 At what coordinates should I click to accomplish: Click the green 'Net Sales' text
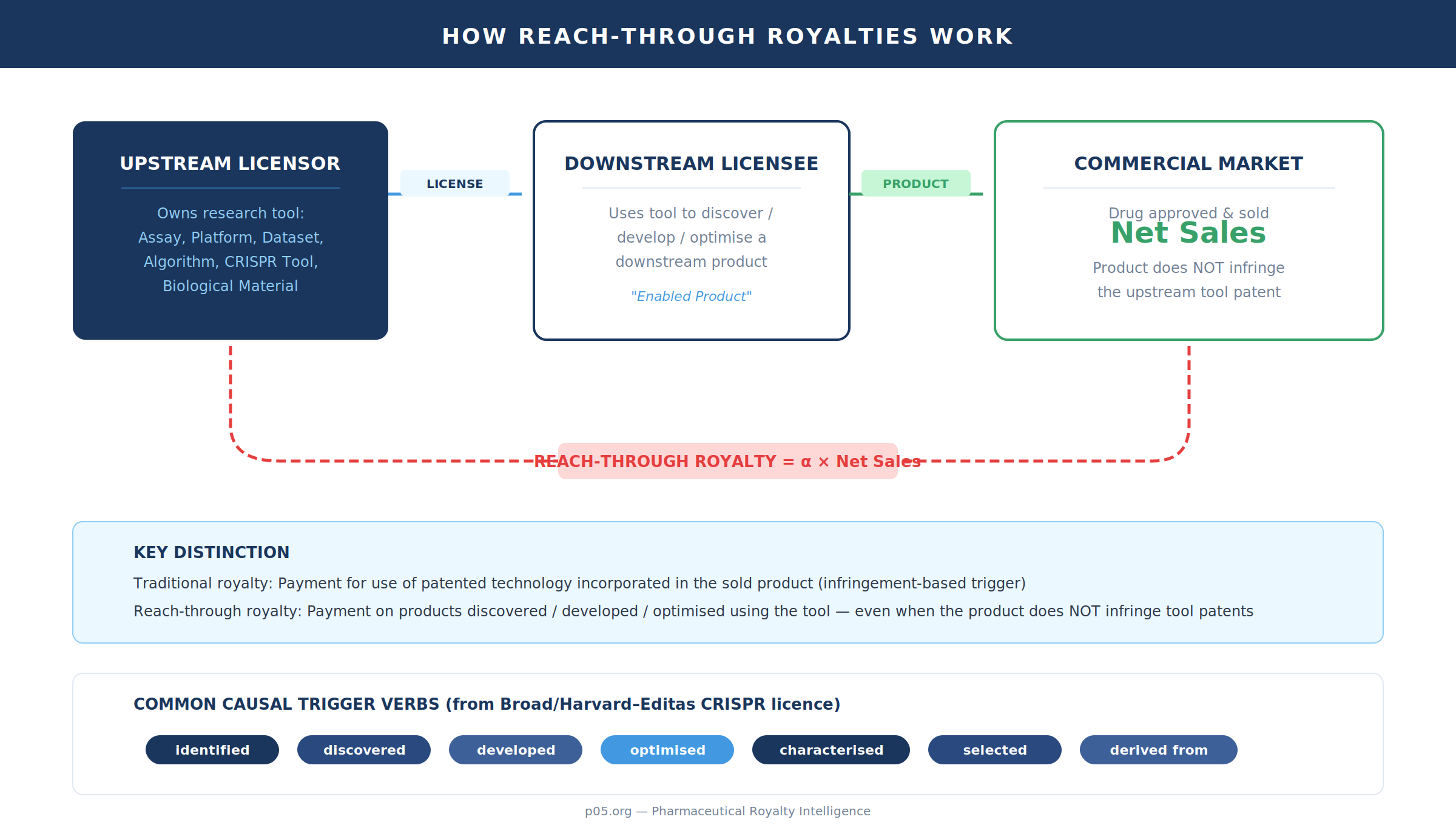tap(1188, 234)
